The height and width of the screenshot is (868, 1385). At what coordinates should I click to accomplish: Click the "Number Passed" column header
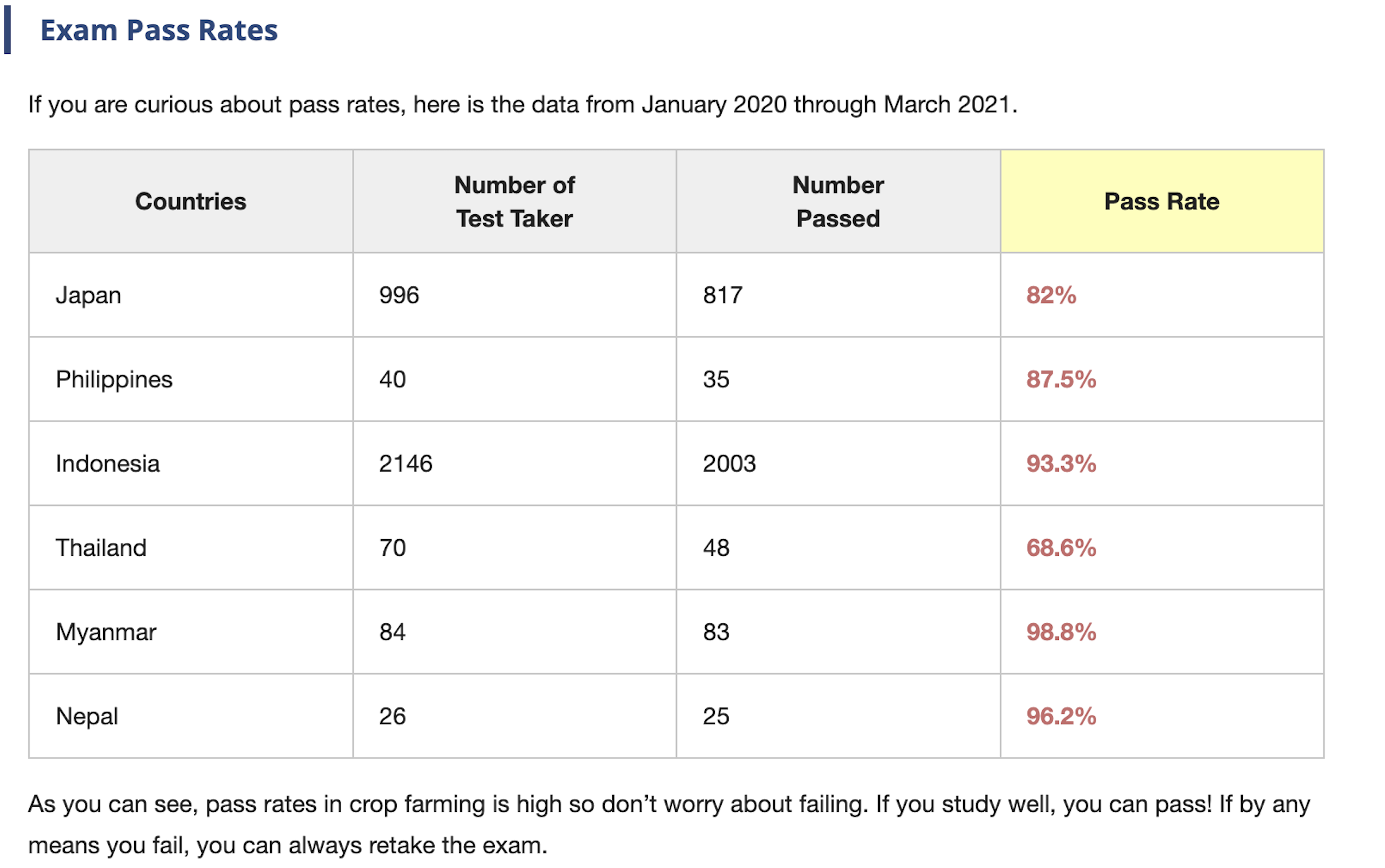[x=838, y=202]
